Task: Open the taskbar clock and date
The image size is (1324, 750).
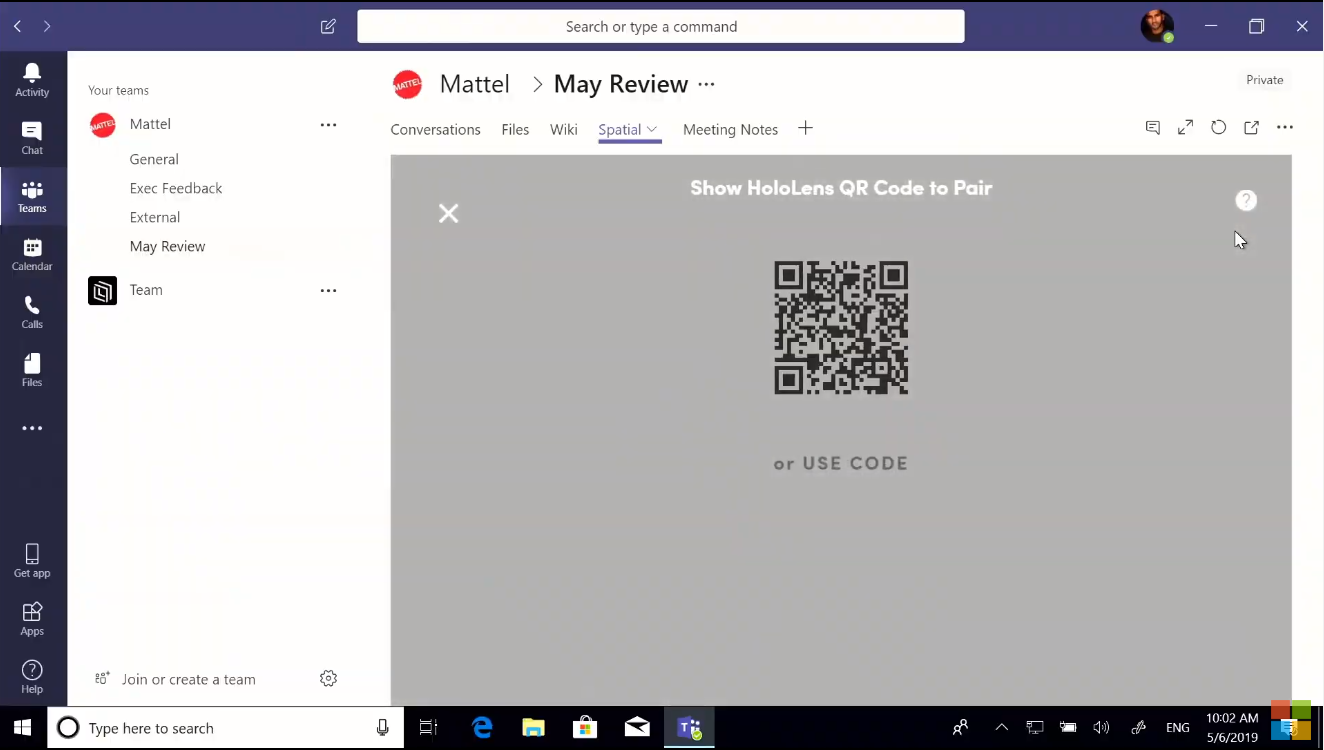Action: pos(1232,728)
